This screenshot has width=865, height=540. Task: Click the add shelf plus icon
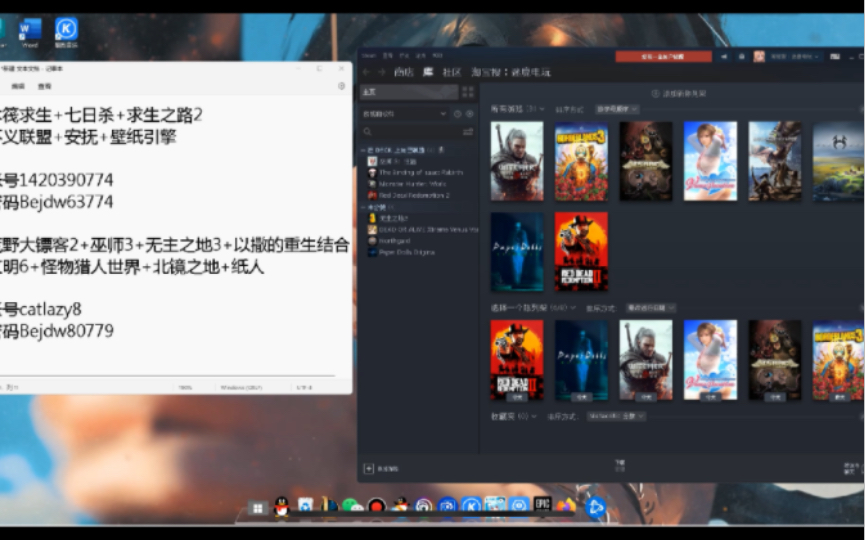point(655,94)
